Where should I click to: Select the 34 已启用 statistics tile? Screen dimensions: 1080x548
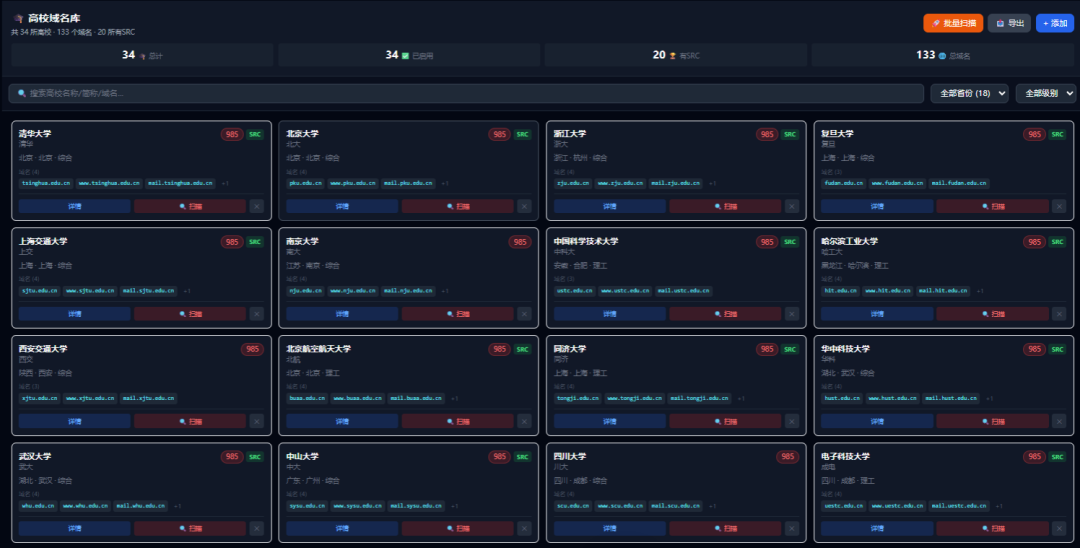(409, 55)
